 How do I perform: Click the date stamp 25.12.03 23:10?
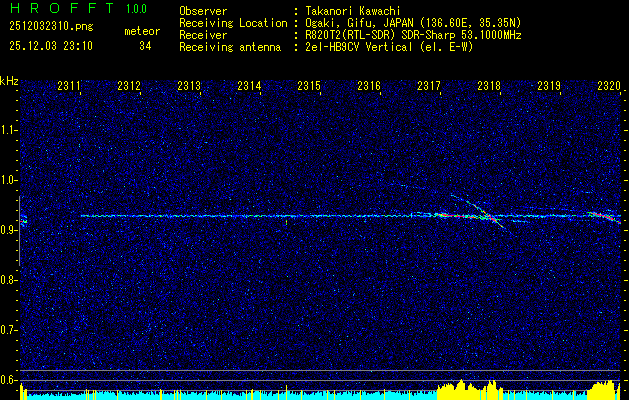coord(51,46)
